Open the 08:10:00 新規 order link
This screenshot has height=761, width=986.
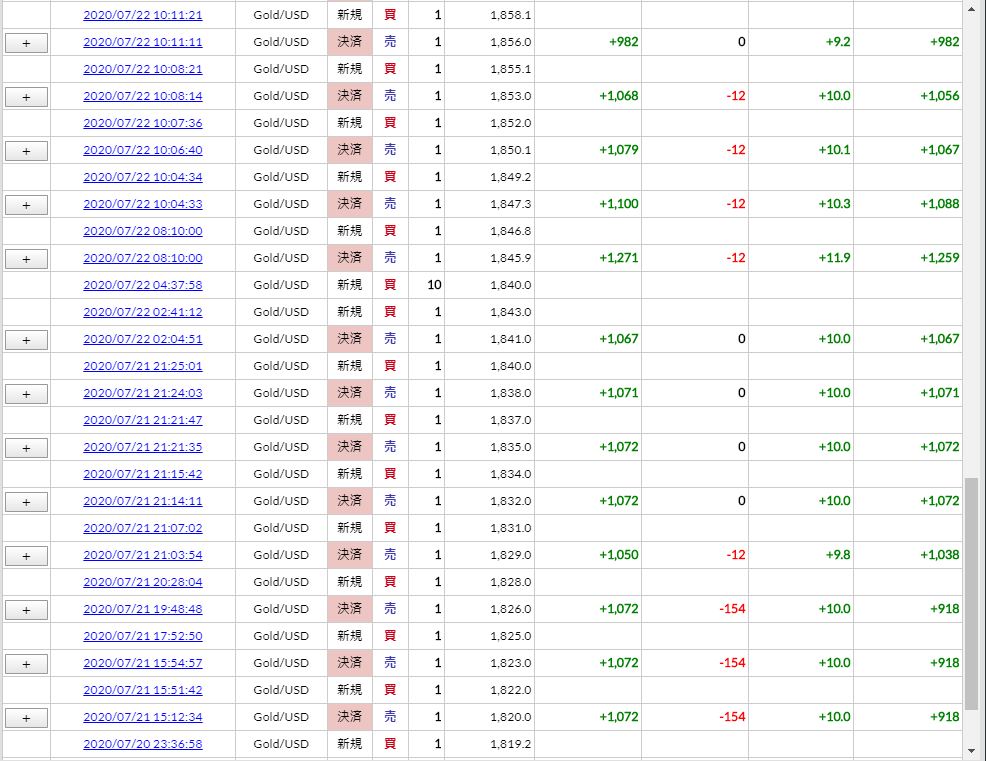coord(143,231)
